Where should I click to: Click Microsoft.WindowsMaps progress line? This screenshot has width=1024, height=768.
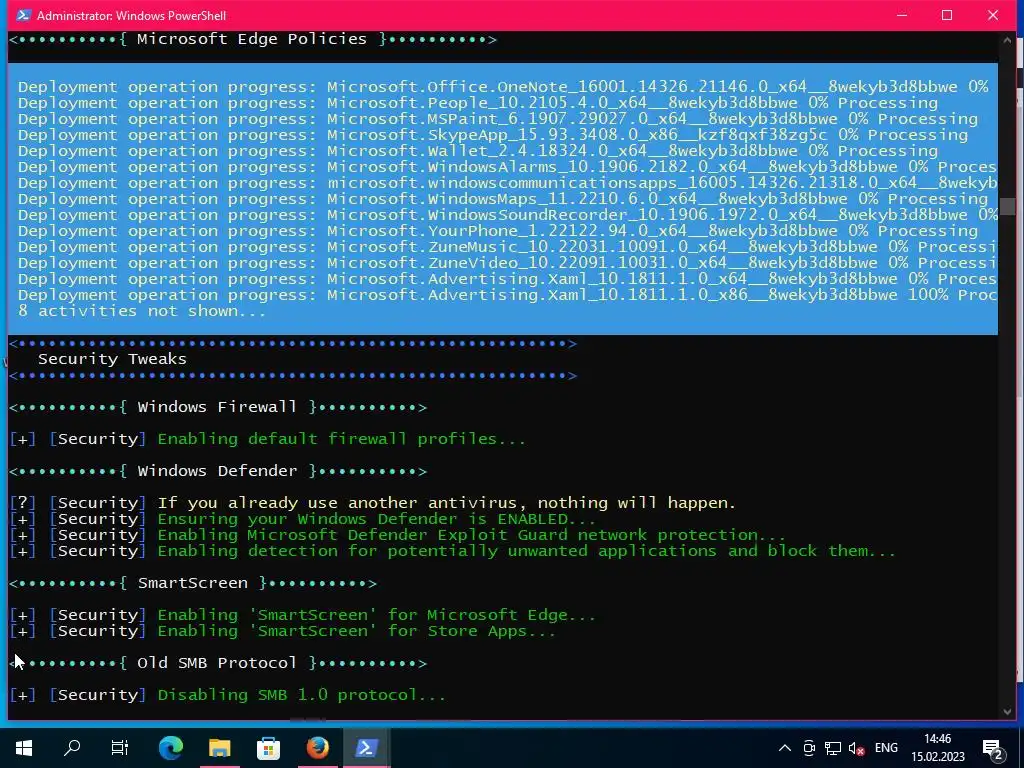(x=503, y=199)
